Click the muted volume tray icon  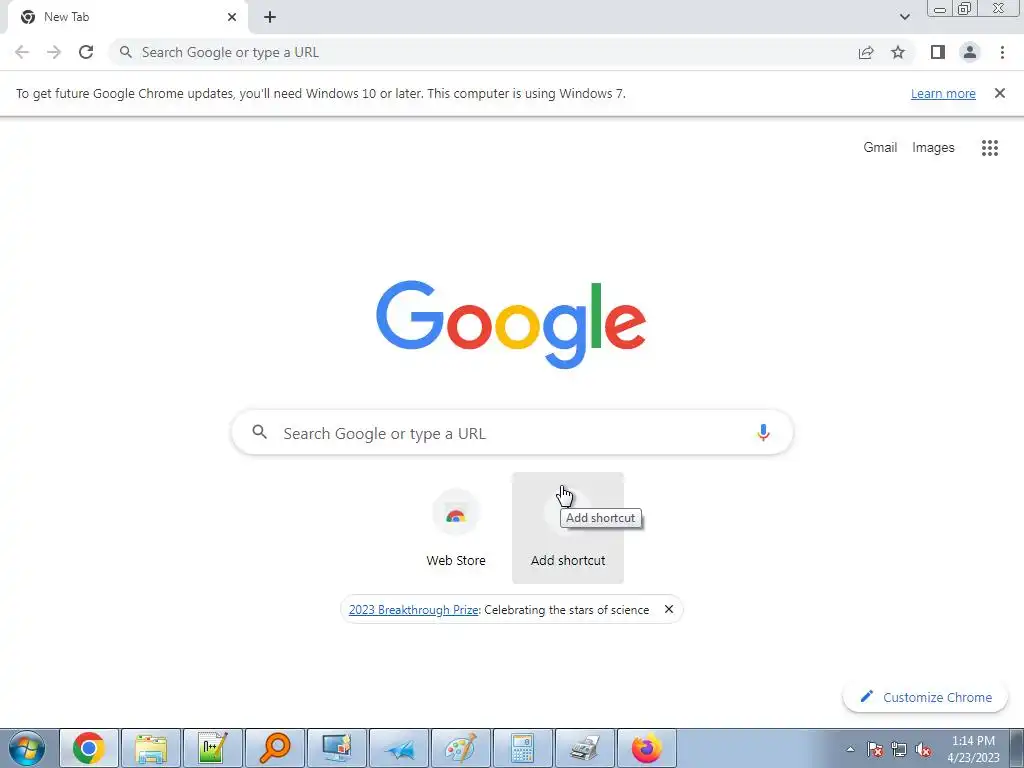(x=923, y=749)
